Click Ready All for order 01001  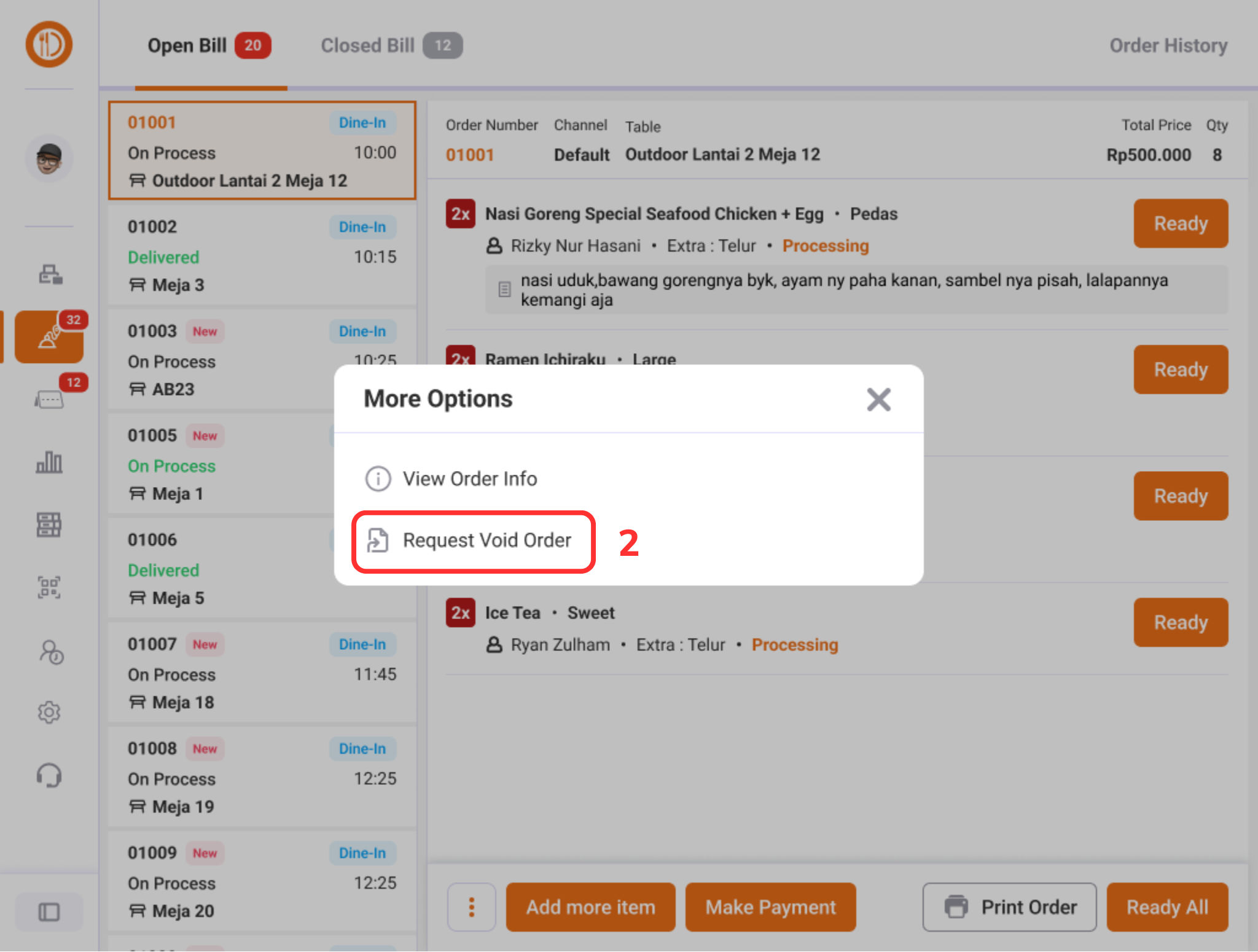(x=1166, y=907)
